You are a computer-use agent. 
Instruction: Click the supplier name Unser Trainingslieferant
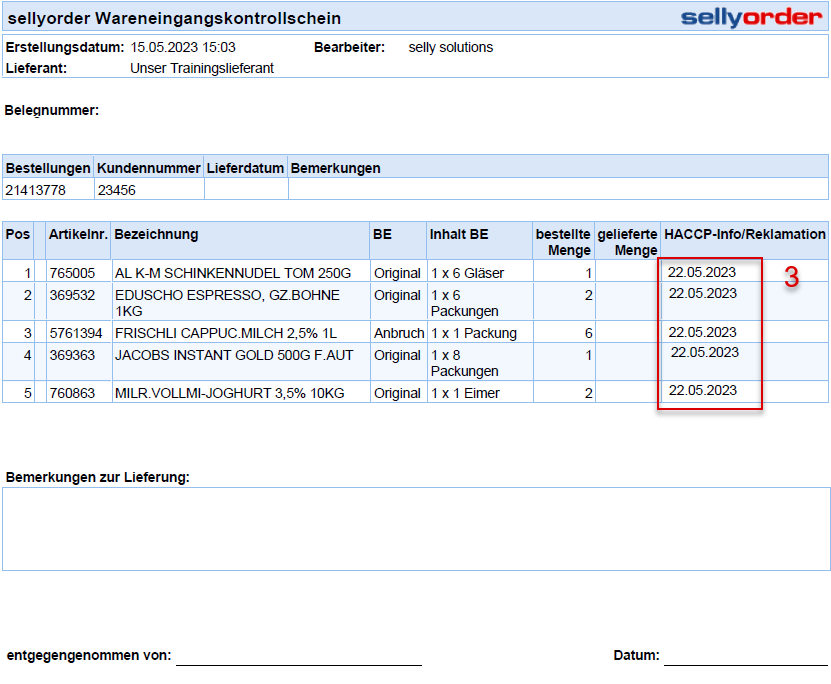tap(202, 68)
